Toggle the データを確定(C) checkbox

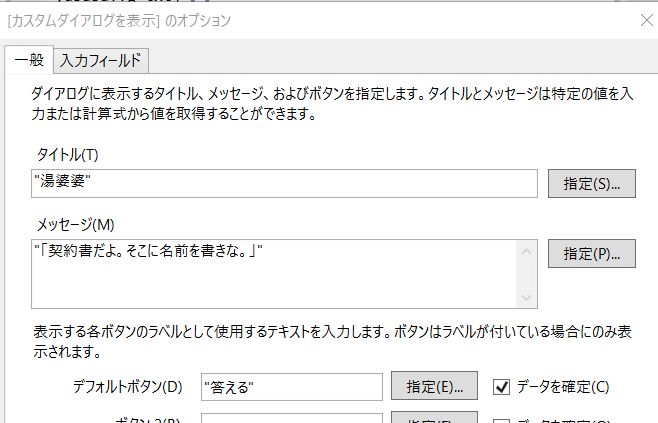click(x=501, y=387)
